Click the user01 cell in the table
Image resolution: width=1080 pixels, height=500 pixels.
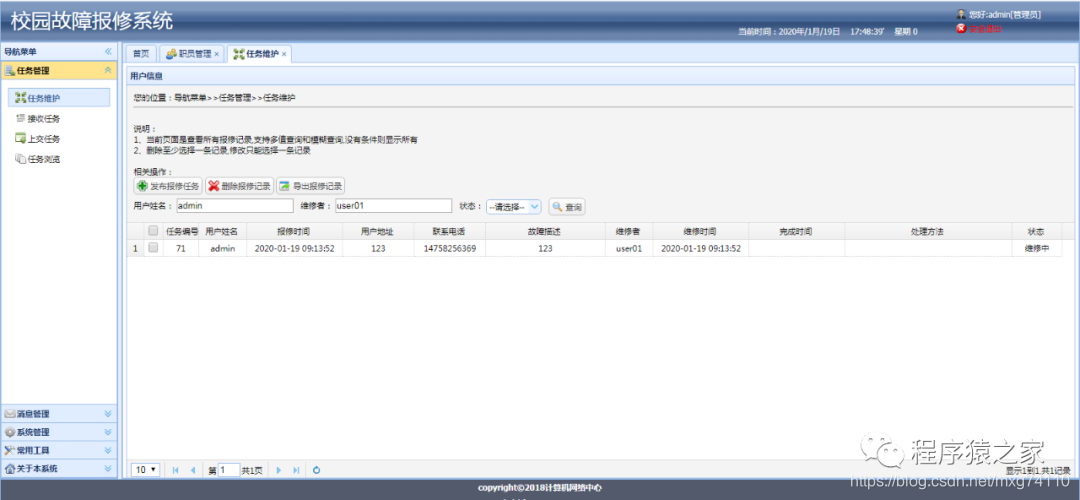[629, 249]
